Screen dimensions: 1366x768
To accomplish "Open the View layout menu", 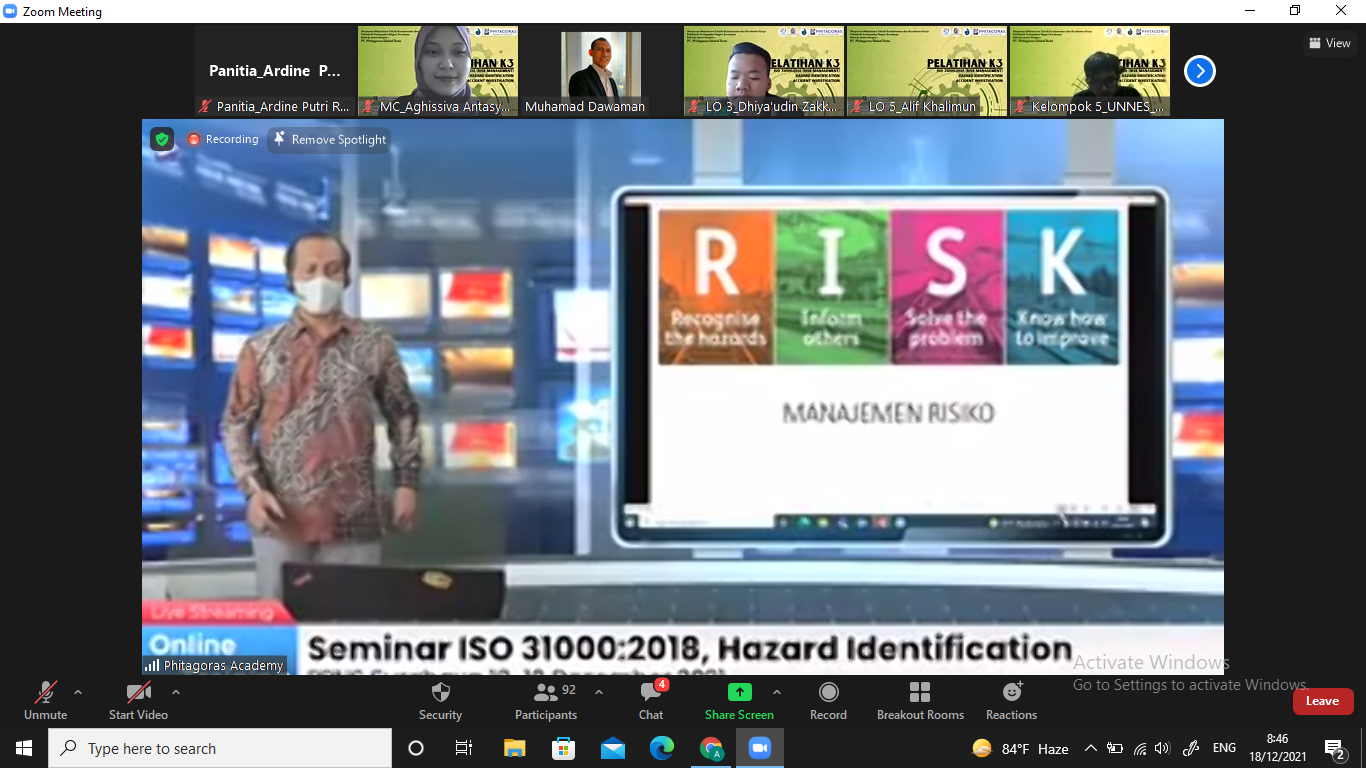I will (1330, 43).
